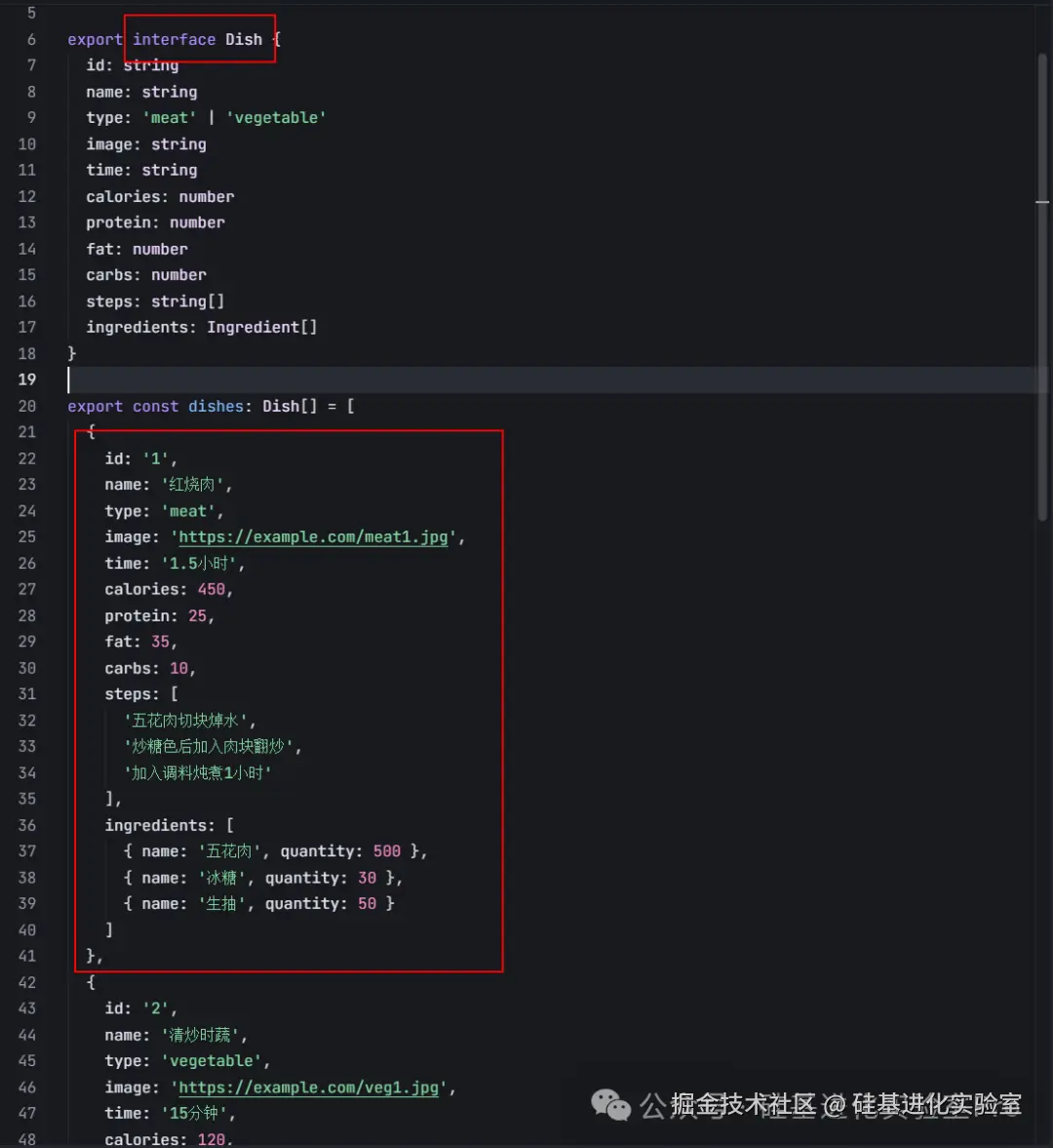Viewport: 1053px width, 1148px height.
Task: Click line number 6 in the gutter
Action: coord(31,40)
